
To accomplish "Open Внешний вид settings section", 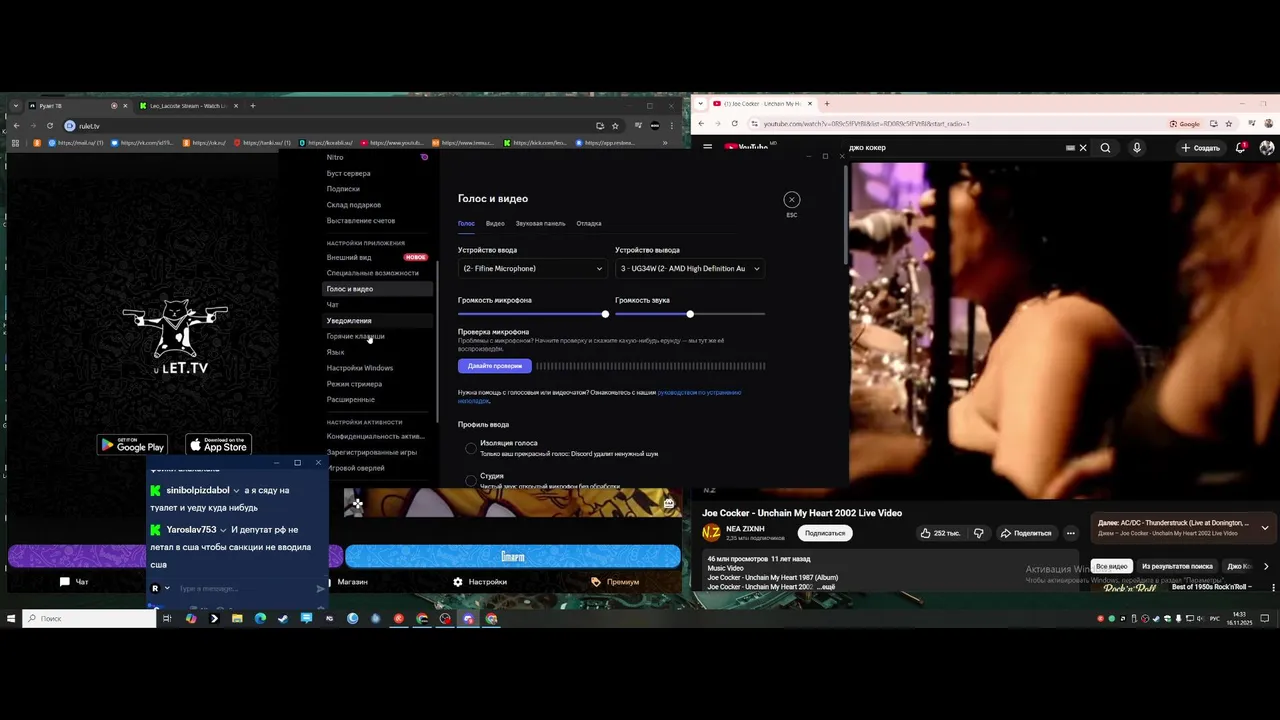I will coord(378,257).
